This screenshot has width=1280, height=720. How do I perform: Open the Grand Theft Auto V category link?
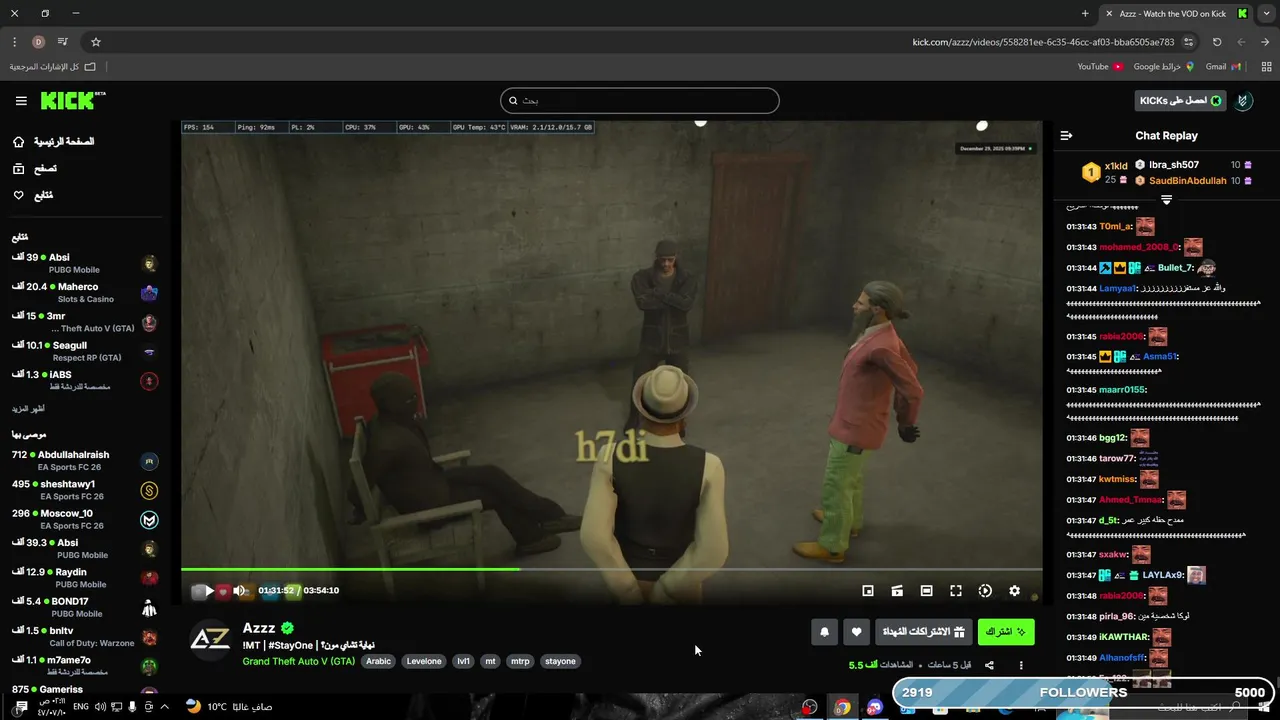click(299, 661)
